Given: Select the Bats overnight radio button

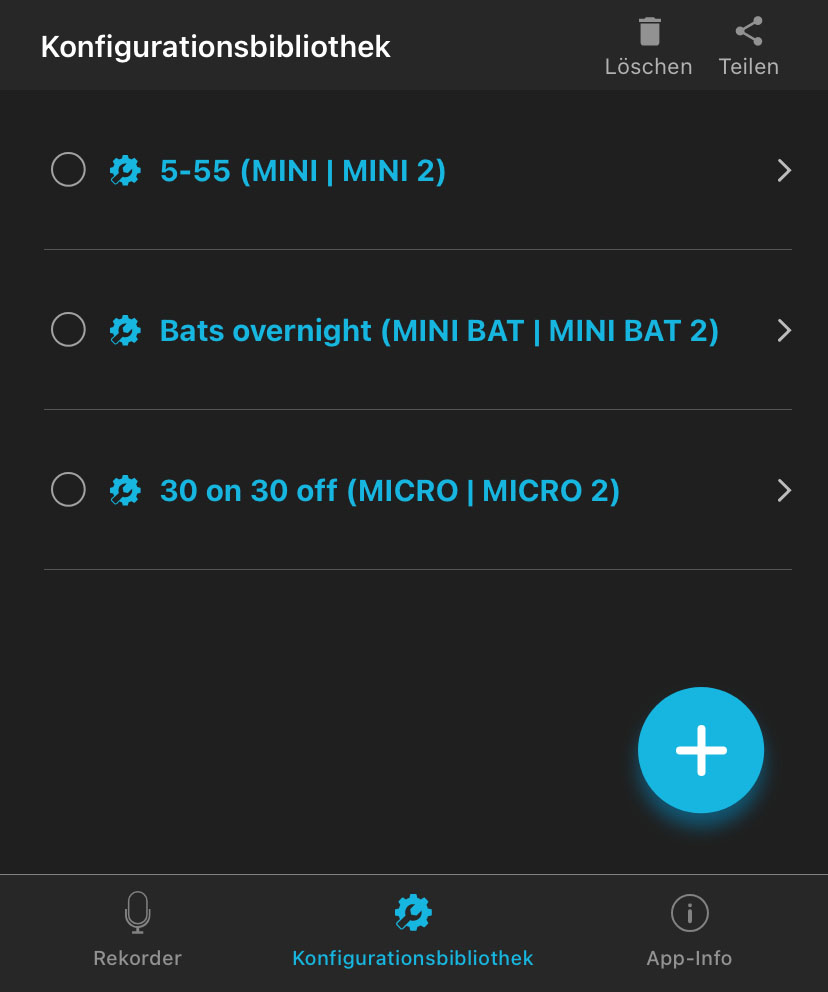Looking at the screenshot, I should click(x=68, y=329).
